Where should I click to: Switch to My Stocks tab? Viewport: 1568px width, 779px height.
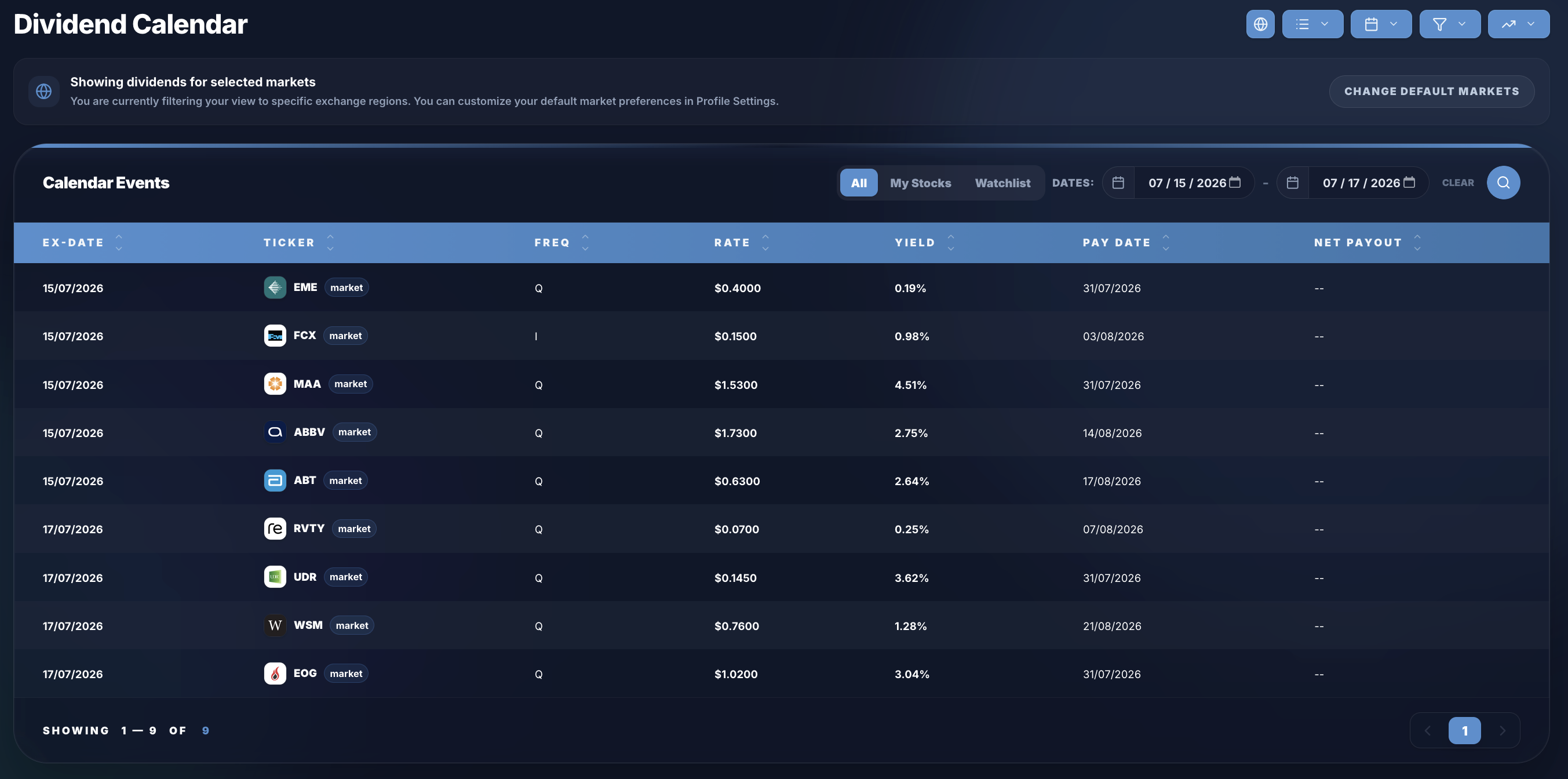pyautogui.click(x=920, y=183)
